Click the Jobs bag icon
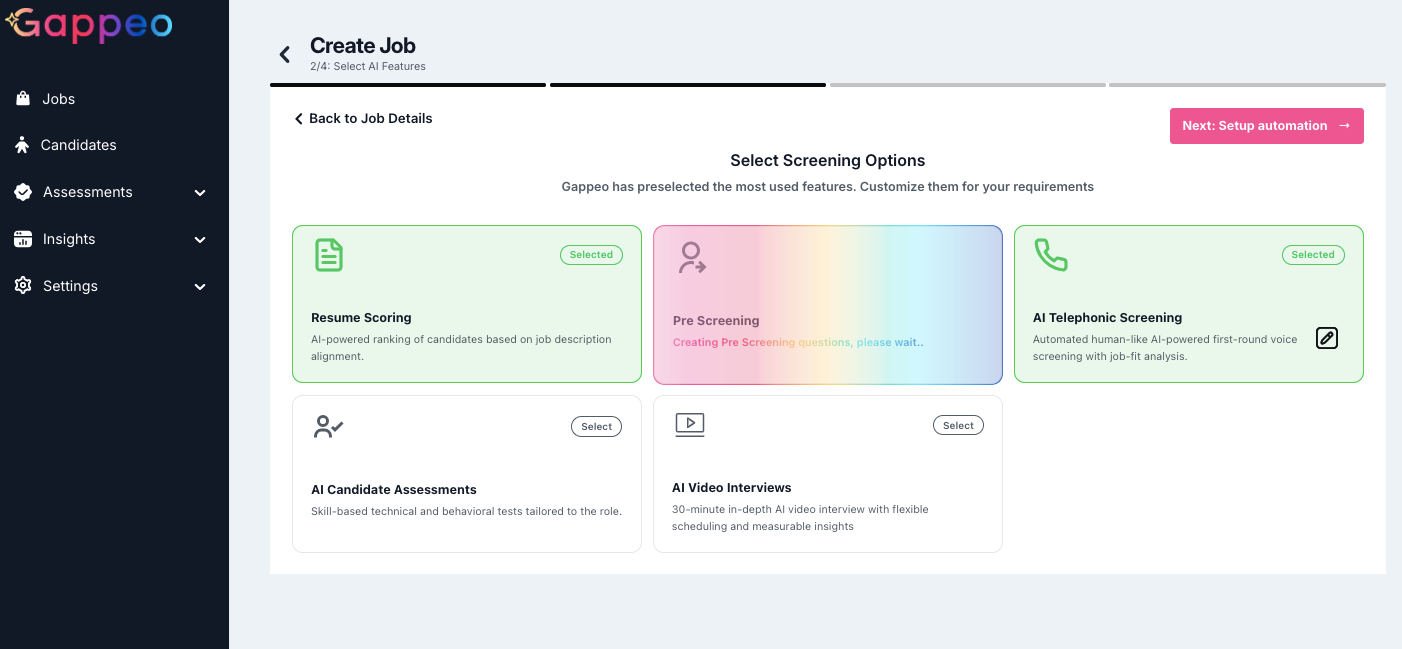 pos(22,99)
